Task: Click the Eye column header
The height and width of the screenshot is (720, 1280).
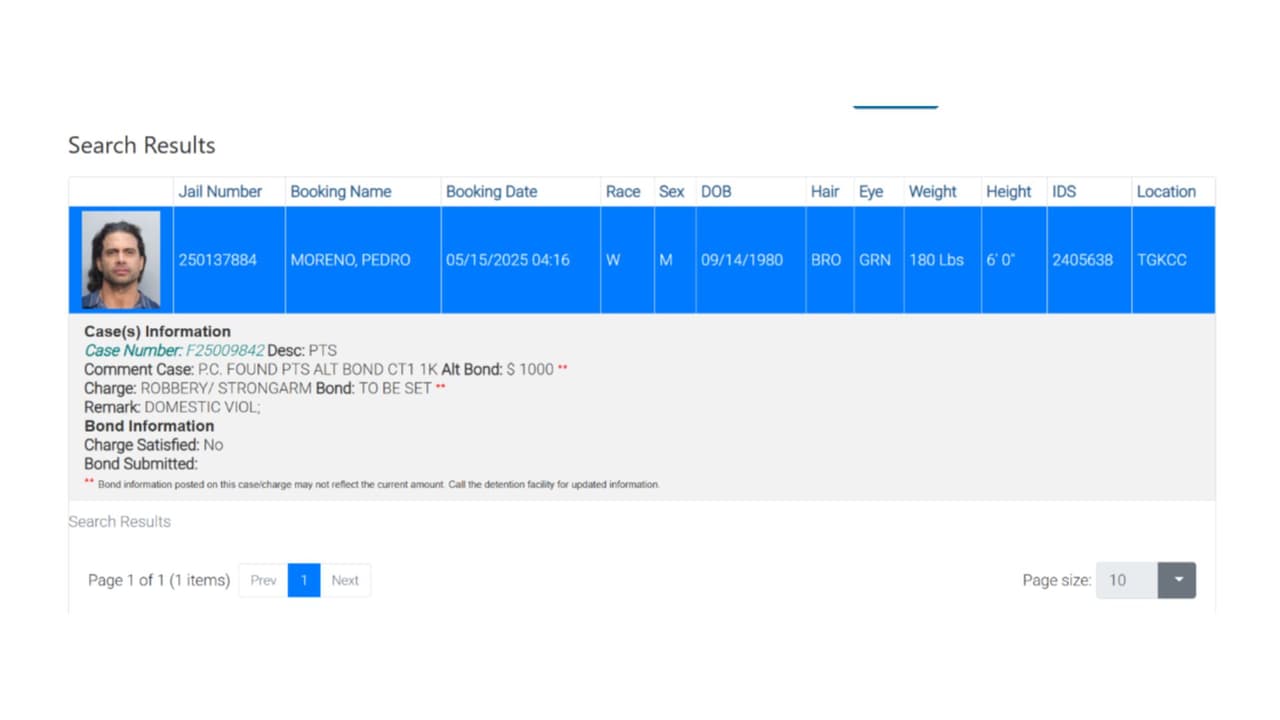Action: [x=871, y=192]
